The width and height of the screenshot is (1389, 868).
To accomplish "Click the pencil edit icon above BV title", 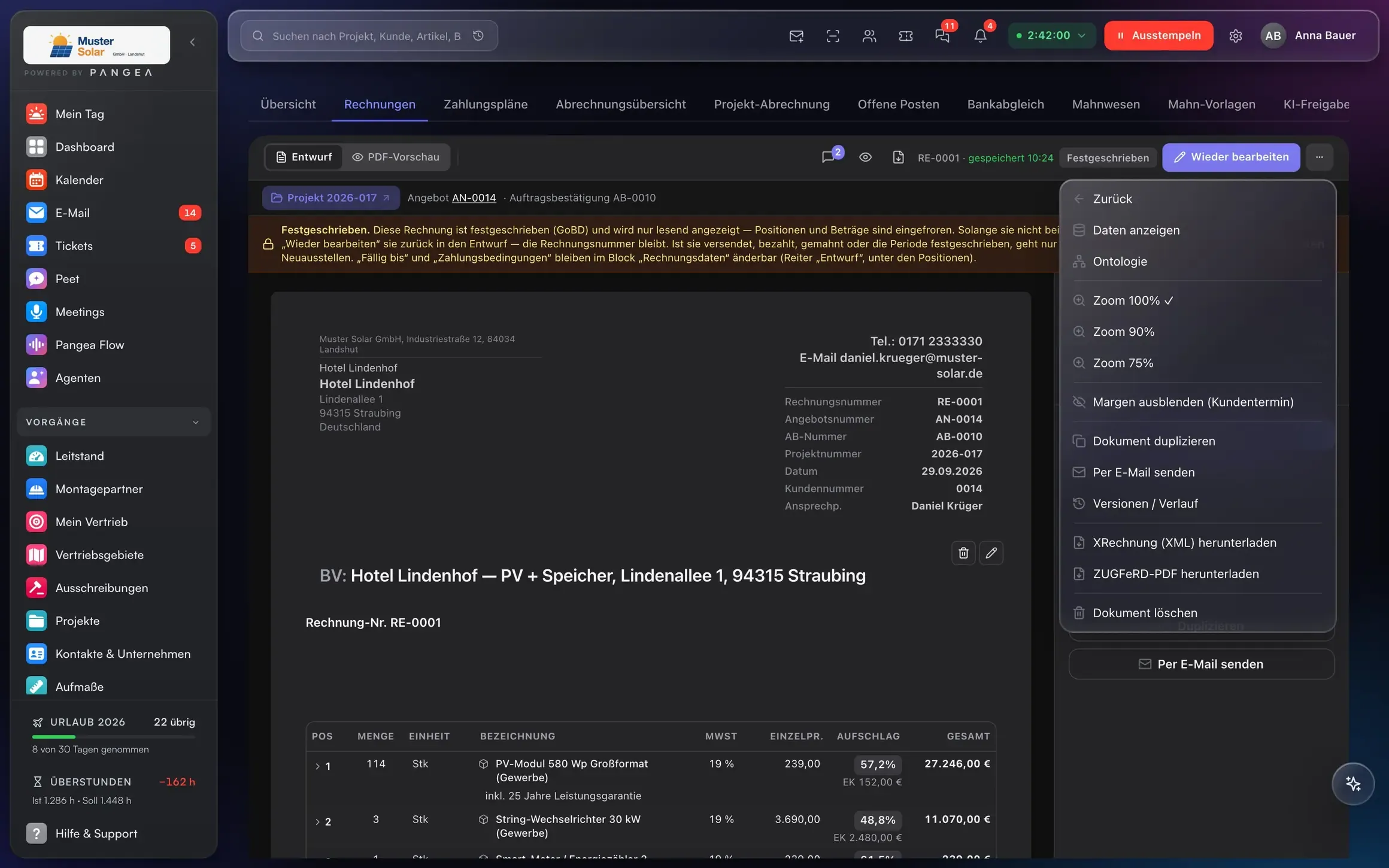I will [991, 553].
